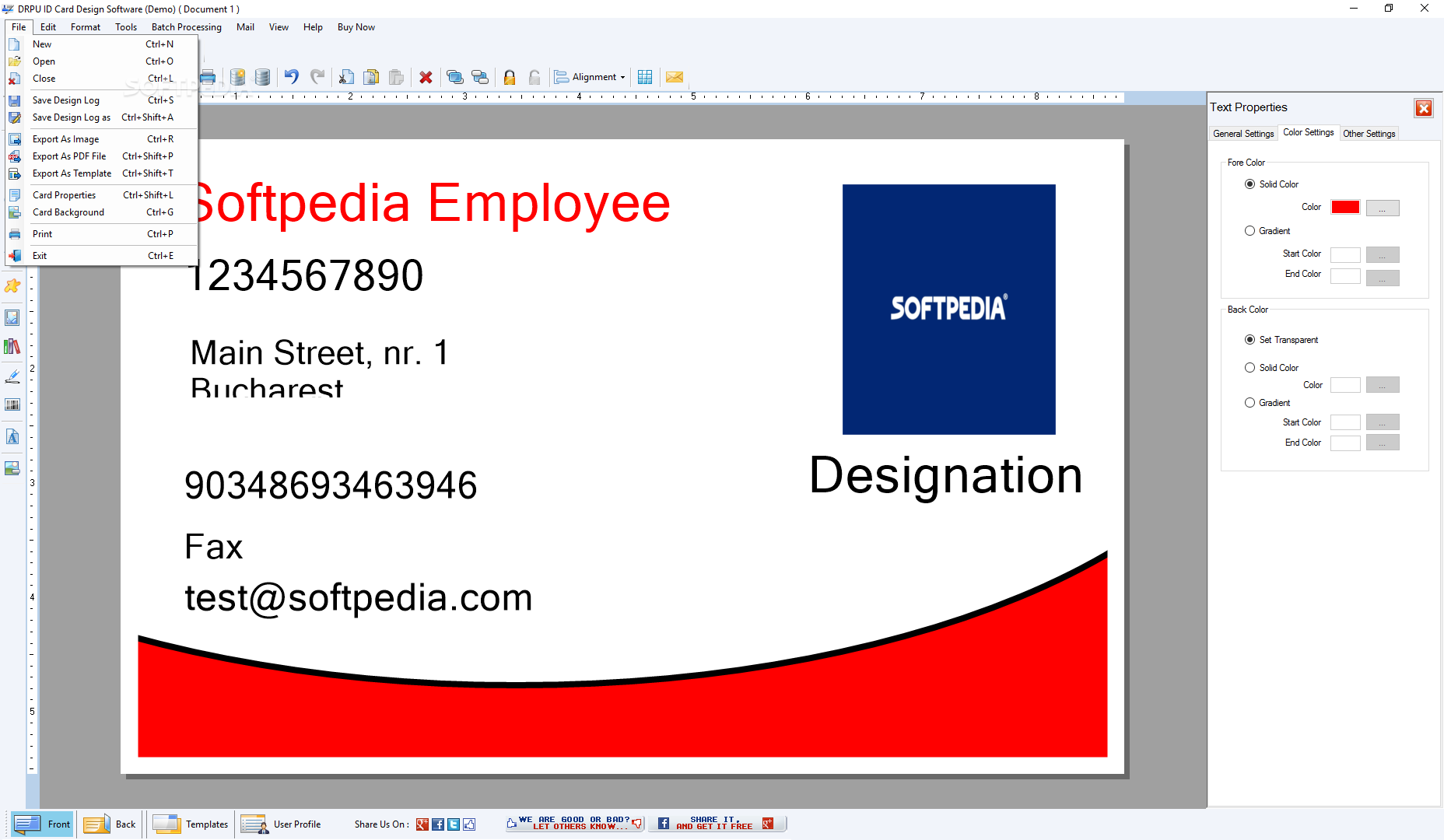1444x840 pixels.
Task: Open the Buy Now menu
Action: click(x=356, y=27)
